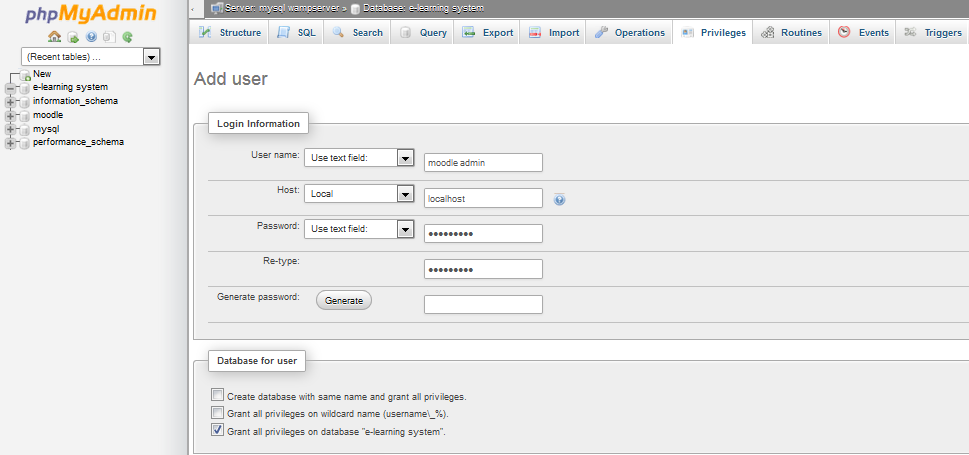Open the Events tab
Viewport: 969px width, 455px height.
tap(863, 33)
